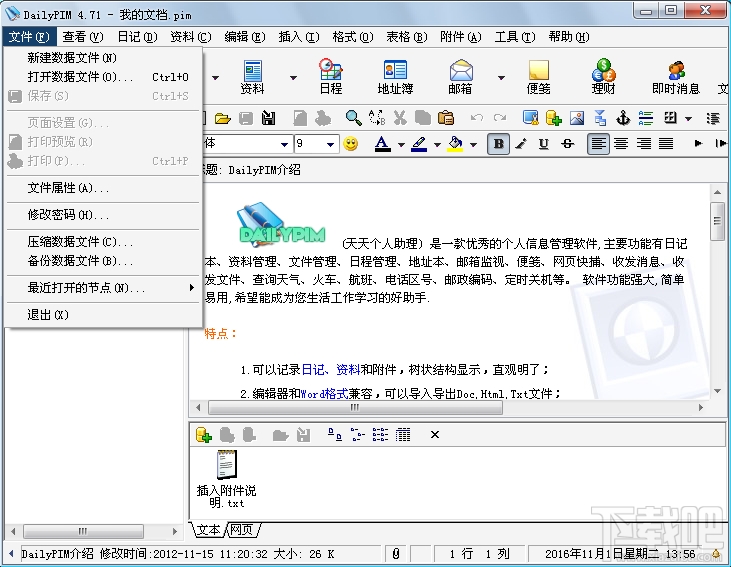Expand the dropdown arrow next to 邮箱
The image size is (731, 567).
501,77
